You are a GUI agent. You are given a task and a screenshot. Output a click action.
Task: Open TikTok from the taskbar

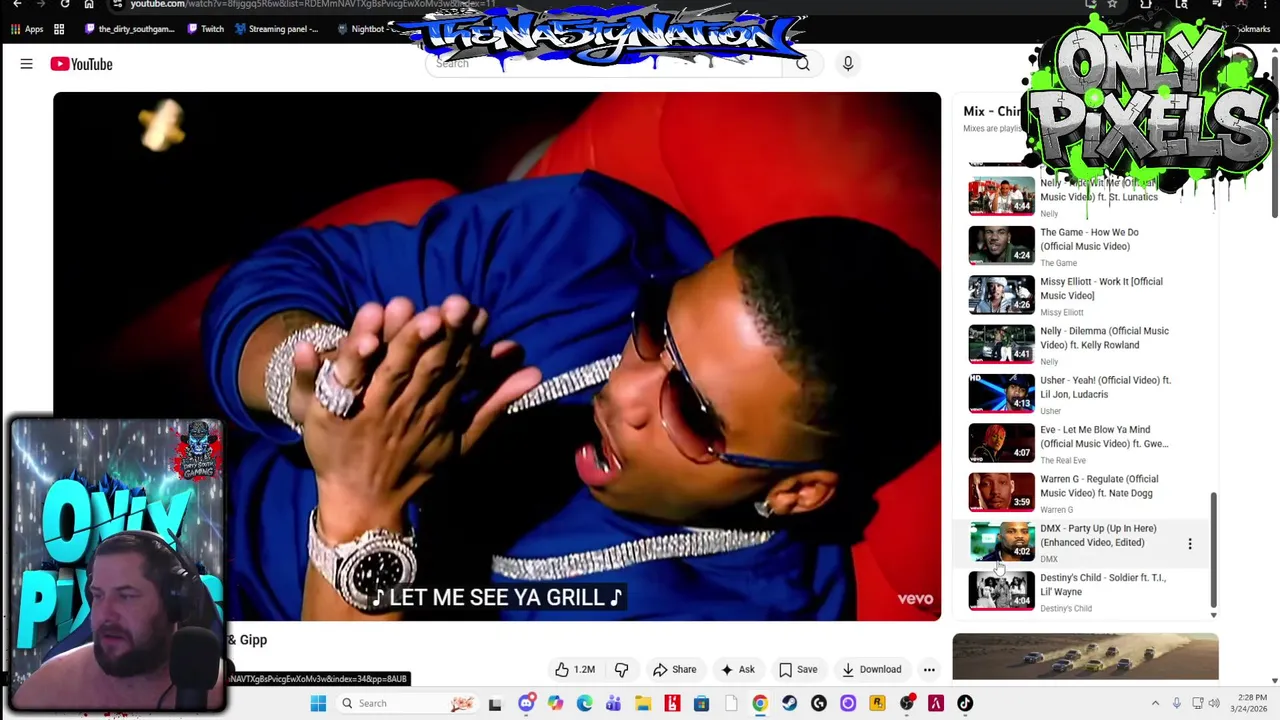(965, 703)
